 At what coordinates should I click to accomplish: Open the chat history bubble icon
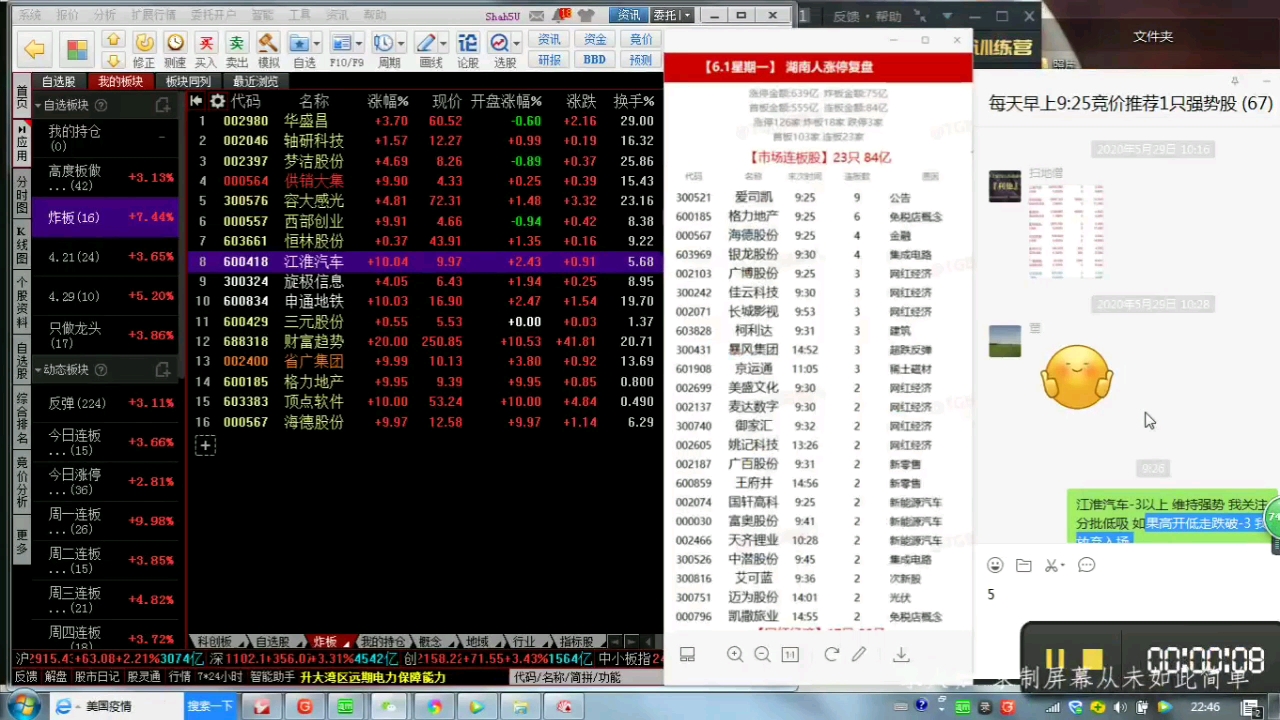click(x=1087, y=565)
